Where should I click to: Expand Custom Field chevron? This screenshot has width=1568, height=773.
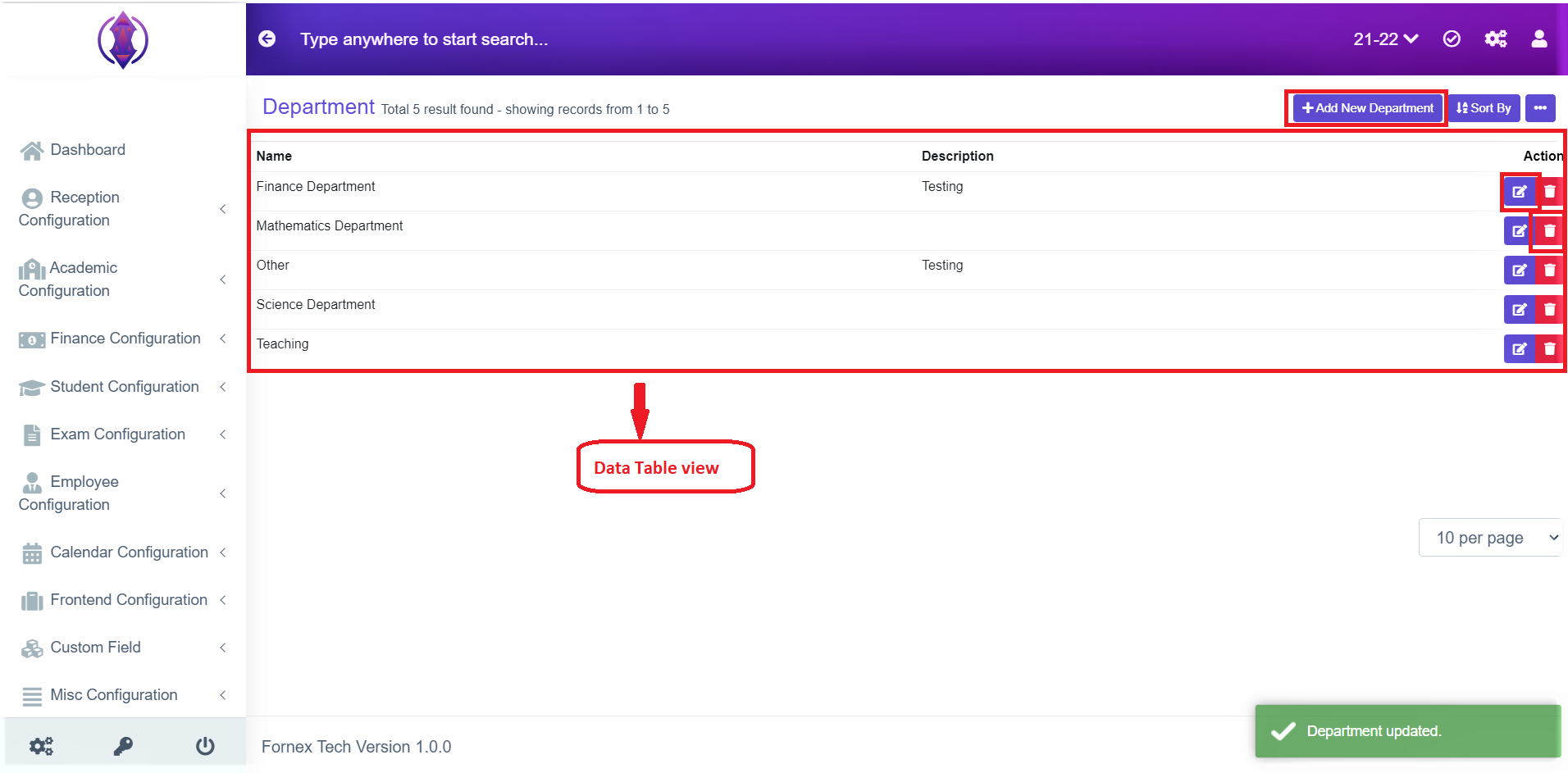click(223, 648)
